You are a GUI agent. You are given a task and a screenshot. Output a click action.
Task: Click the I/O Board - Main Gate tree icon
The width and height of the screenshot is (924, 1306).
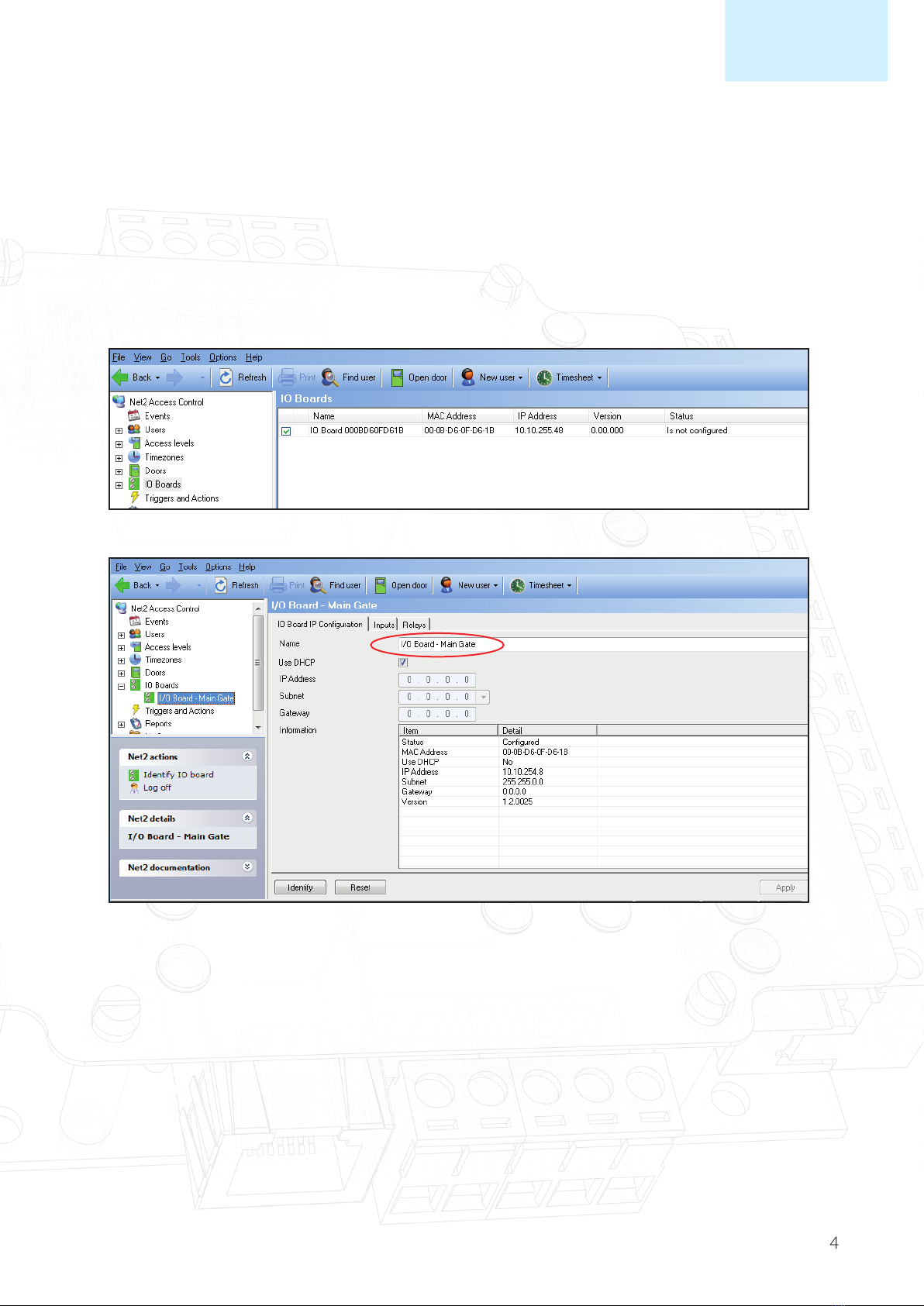(149, 698)
